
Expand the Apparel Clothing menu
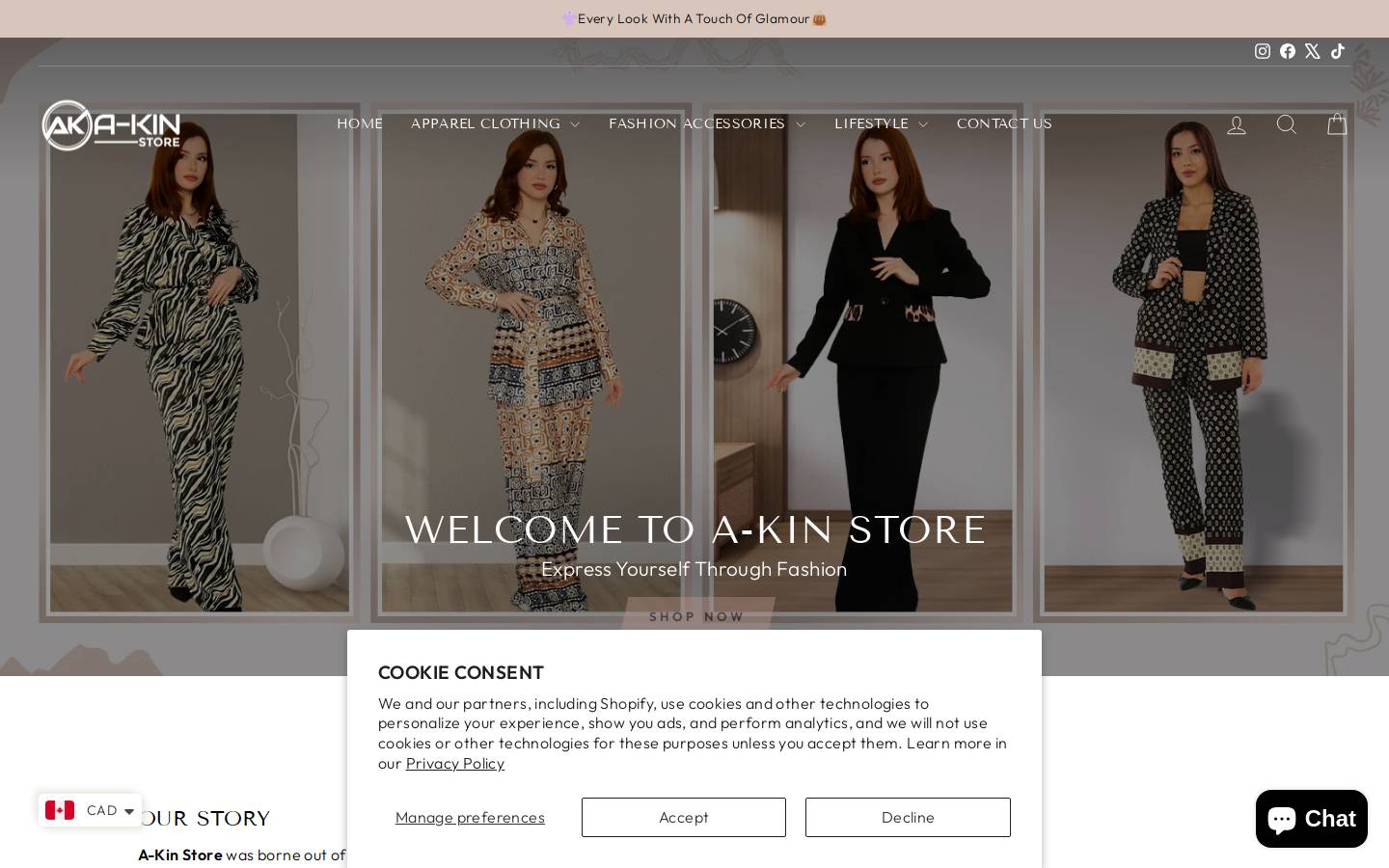[x=495, y=123]
